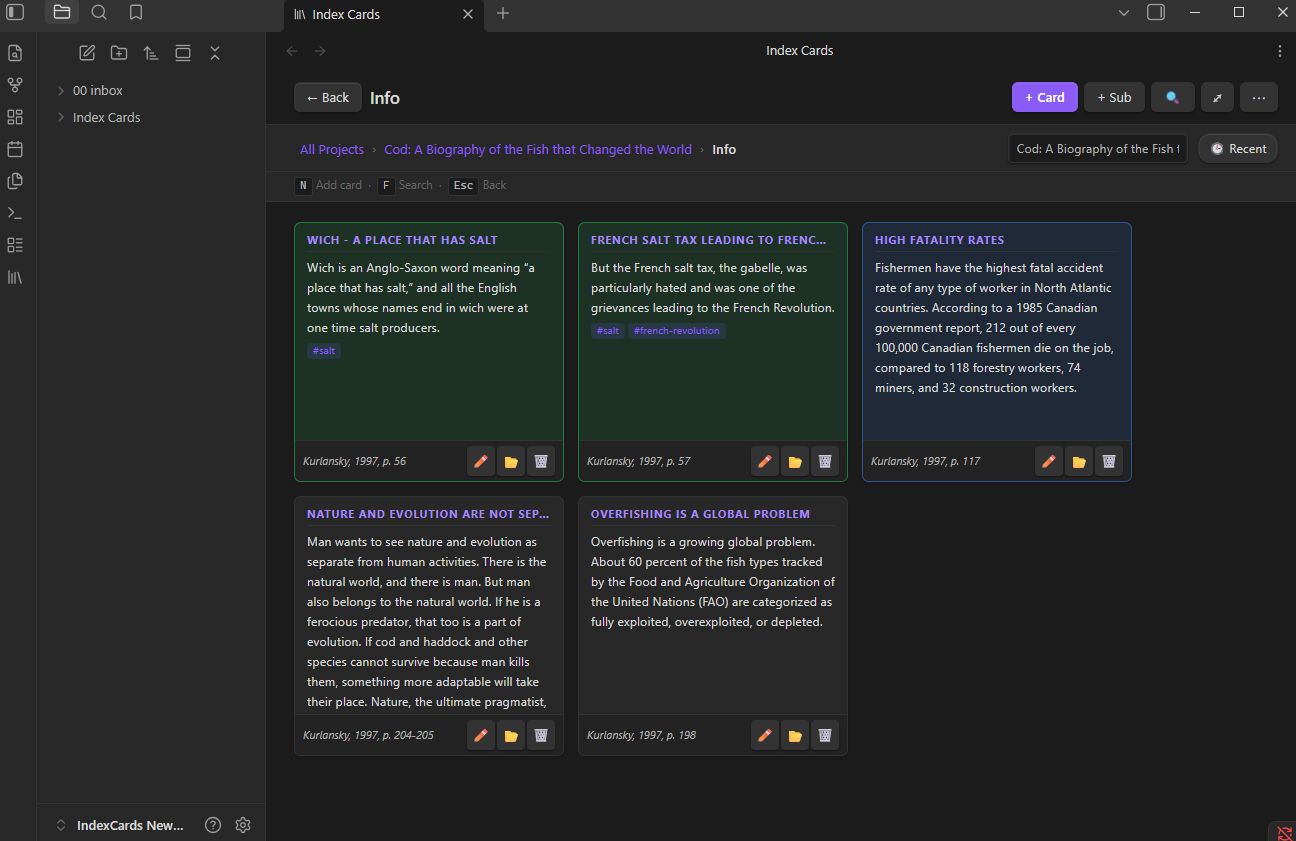
Task: Create a new folder in file explorer
Action: [x=119, y=53]
